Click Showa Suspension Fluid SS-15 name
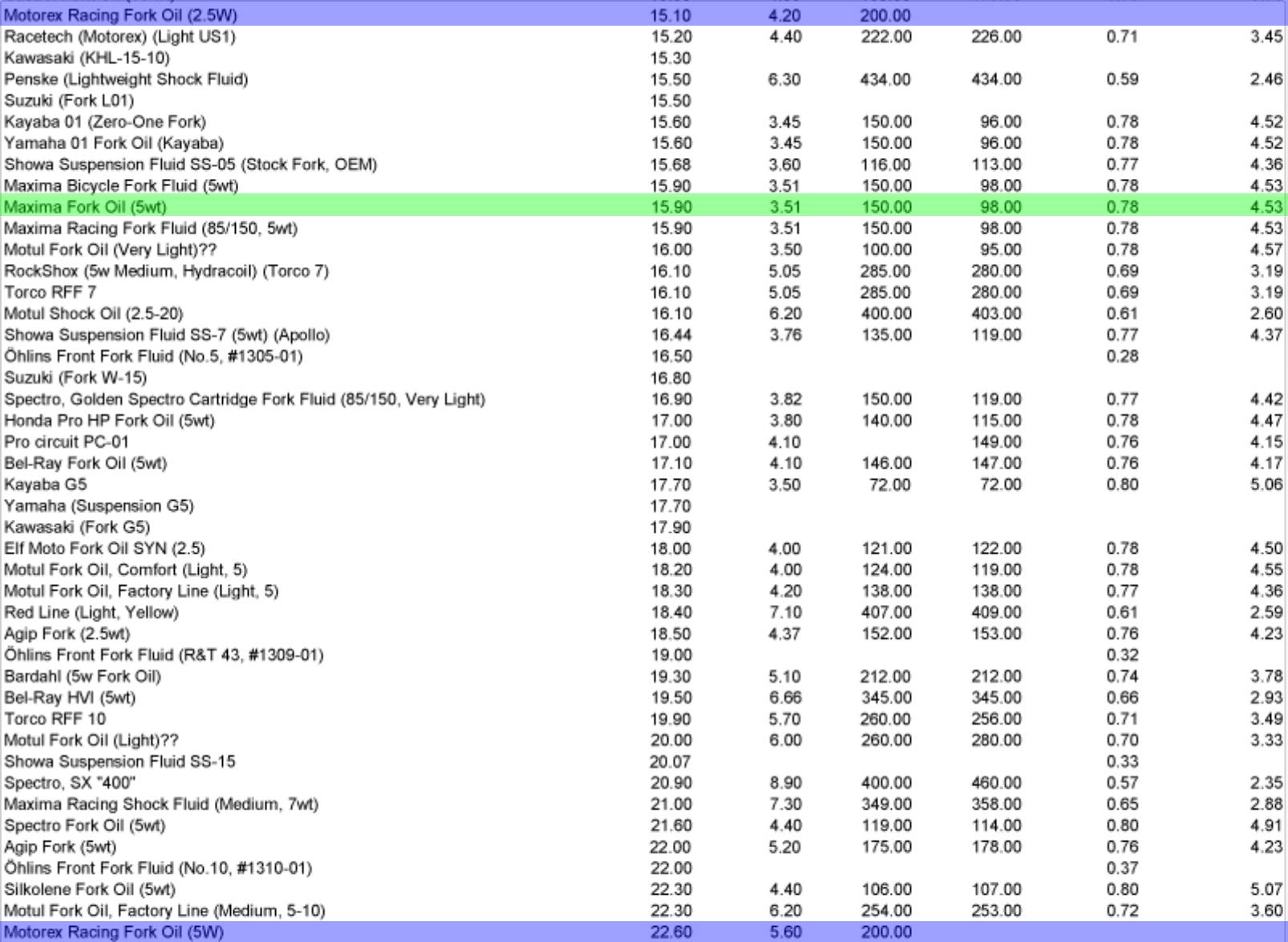This screenshot has width=1288, height=942. (119, 761)
